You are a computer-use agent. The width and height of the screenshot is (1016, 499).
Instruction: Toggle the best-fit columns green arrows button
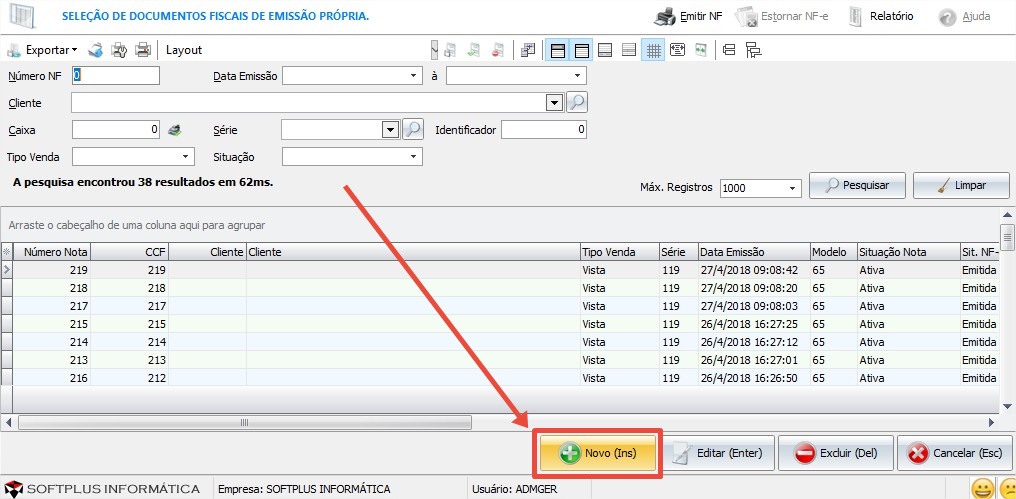point(700,50)
